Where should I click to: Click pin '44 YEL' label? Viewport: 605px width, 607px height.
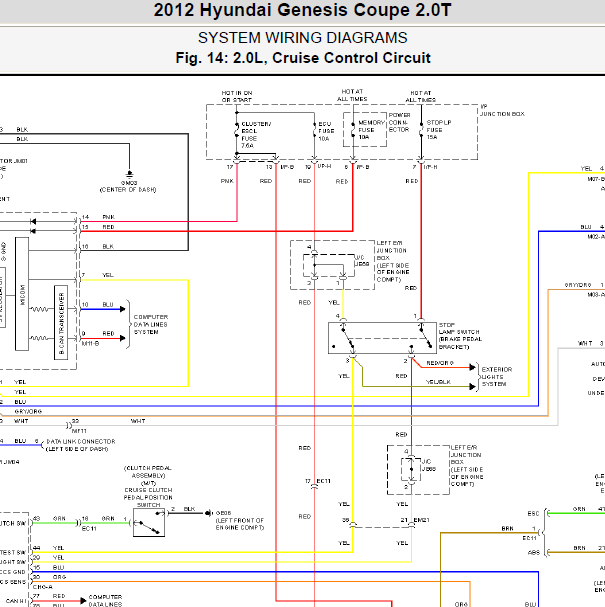click(x=48, y=548)
